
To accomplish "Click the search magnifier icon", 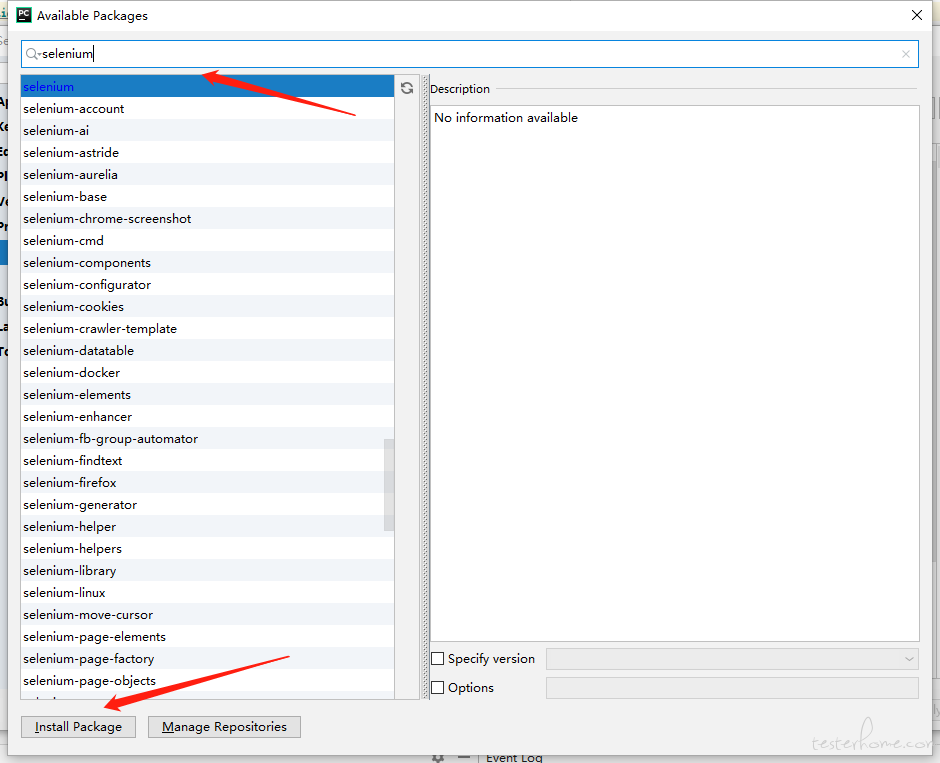I will click(x=32, y=54).
